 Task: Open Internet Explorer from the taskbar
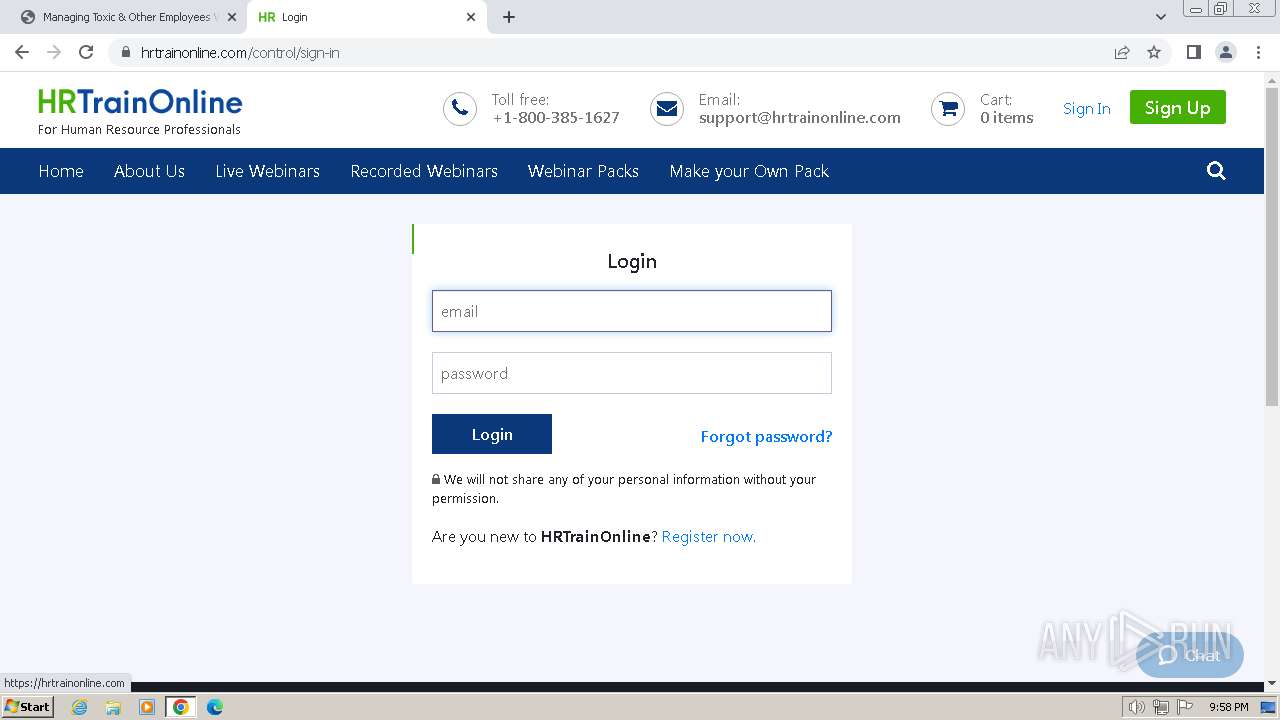80,707
